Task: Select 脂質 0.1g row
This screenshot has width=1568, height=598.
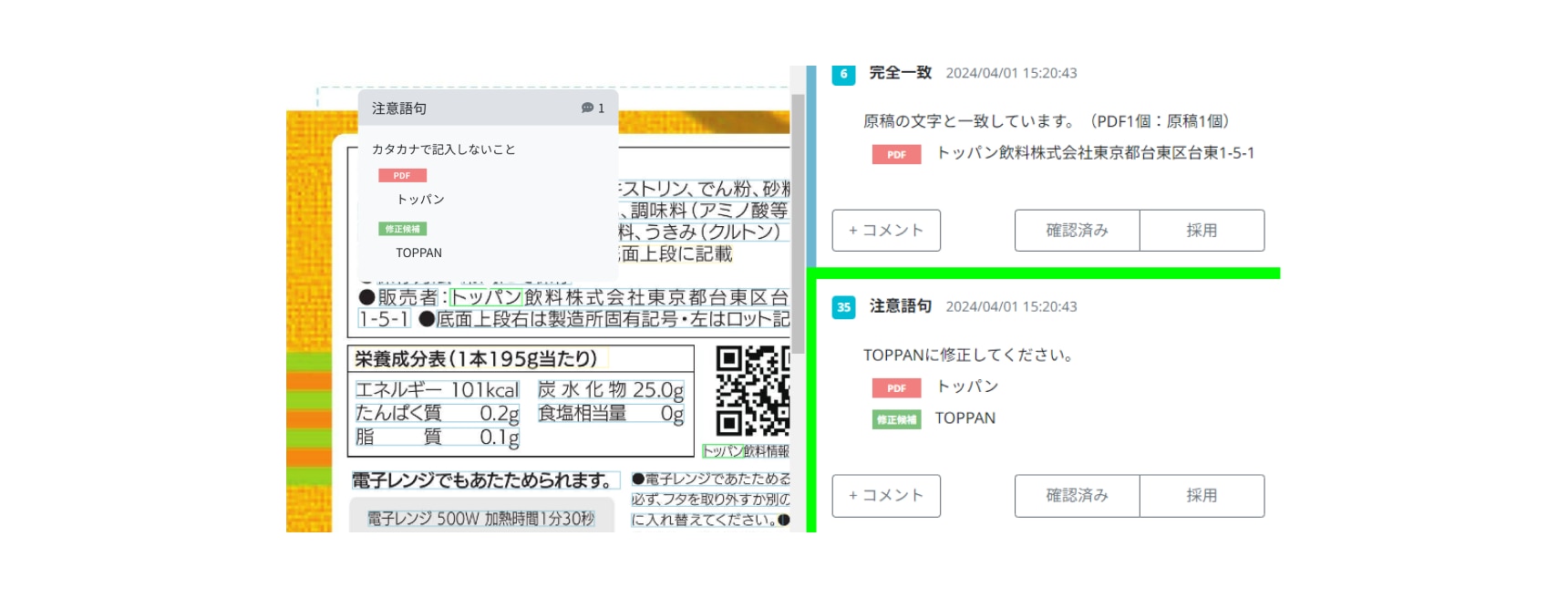Action: click(438, 437)
